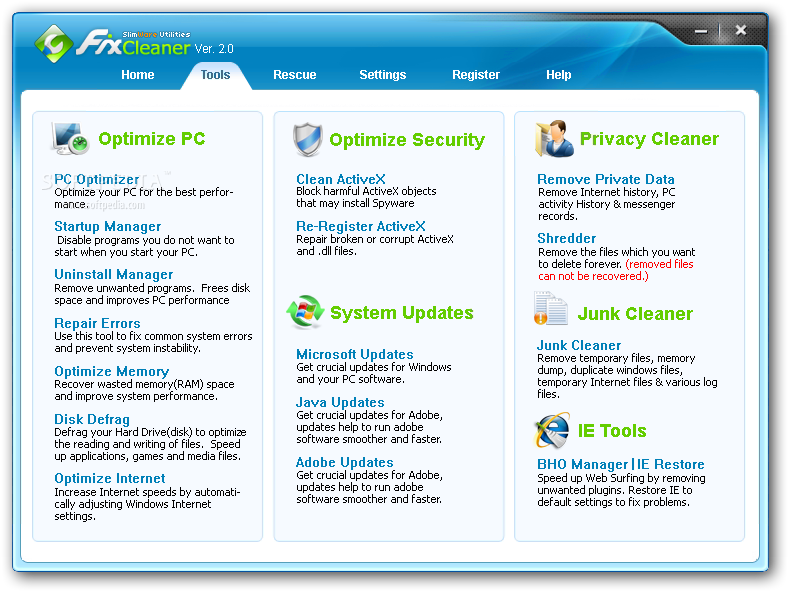Click the Optimize PC heading

click(x=152, y=138)
